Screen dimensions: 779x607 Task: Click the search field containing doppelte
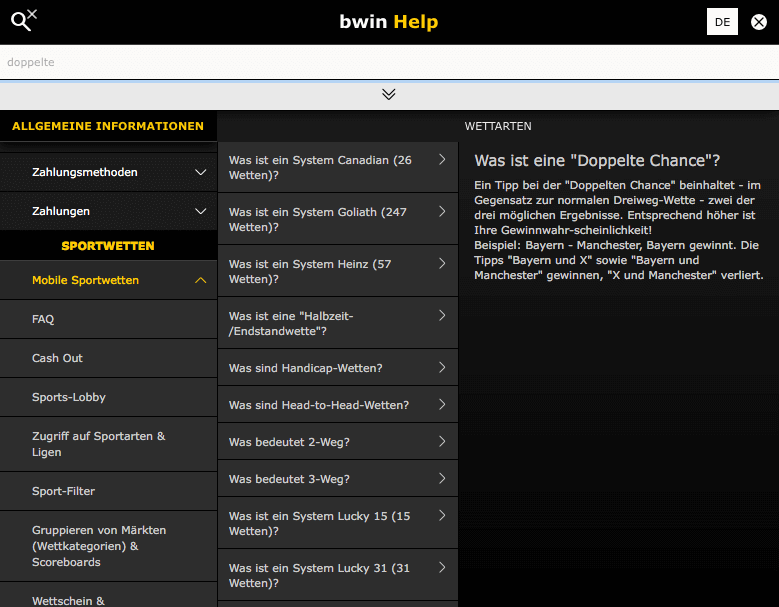tap(390, 62)
